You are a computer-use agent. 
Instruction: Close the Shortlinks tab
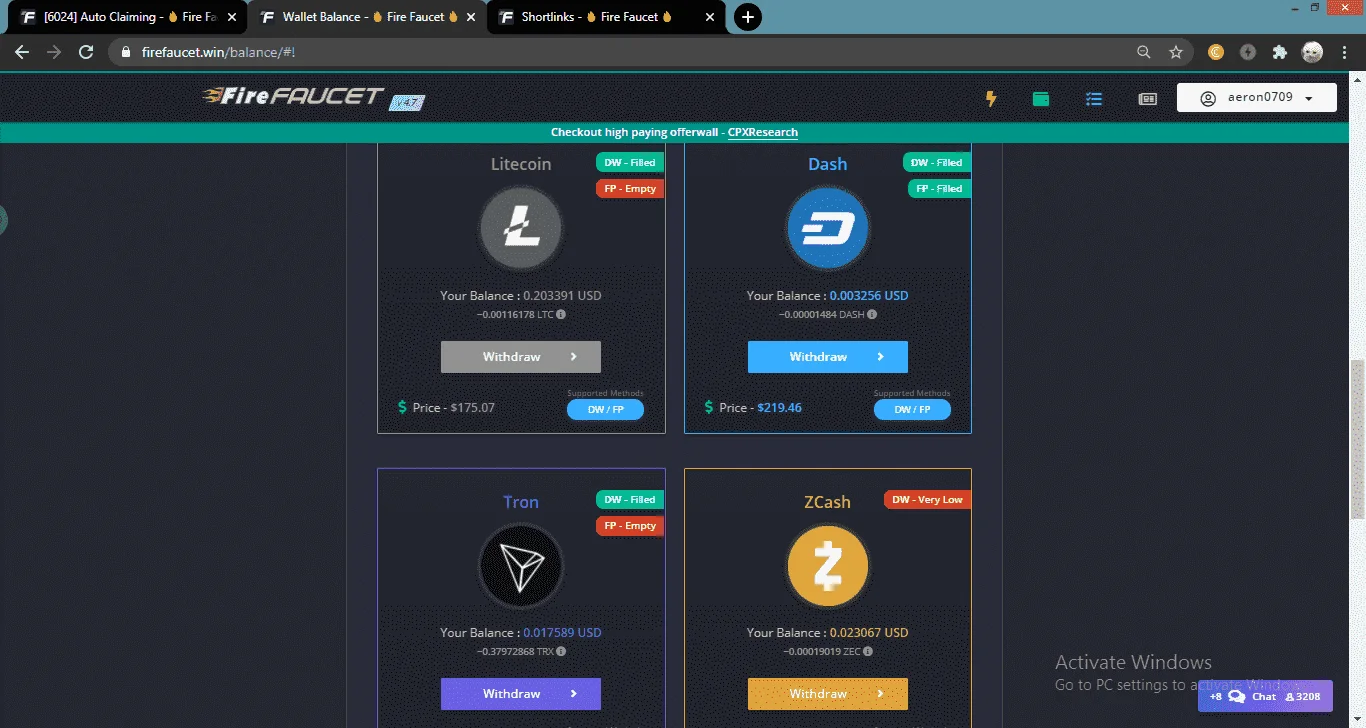point(710,17)
